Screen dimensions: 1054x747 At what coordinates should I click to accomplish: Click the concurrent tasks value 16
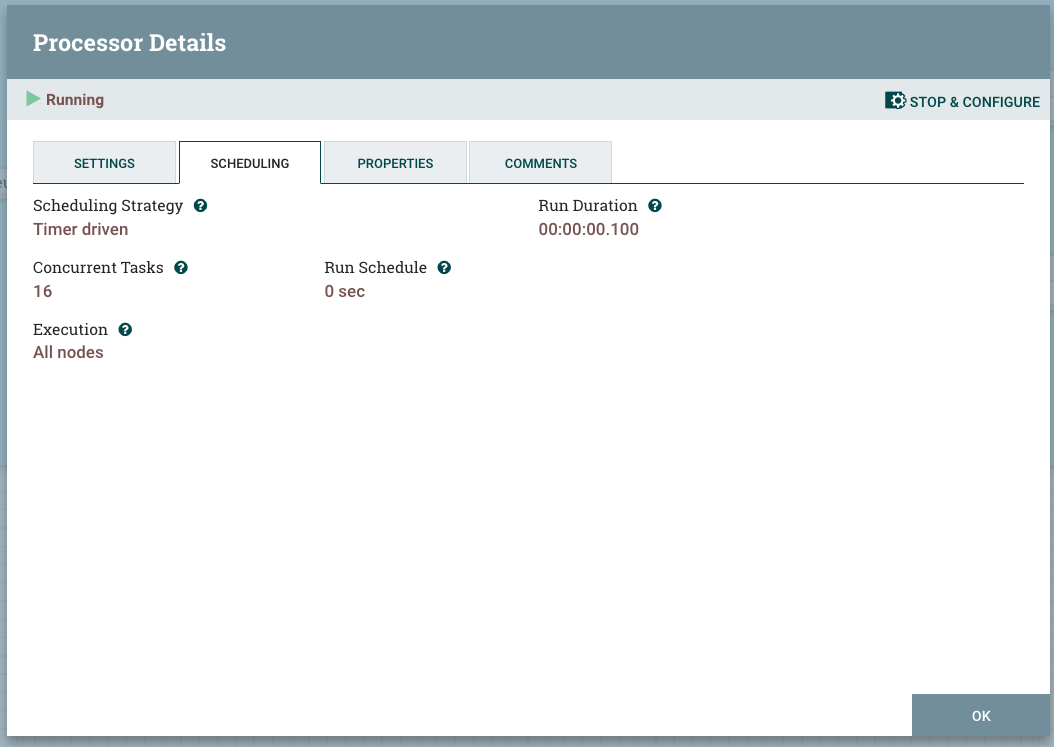click(x=42, y=291)
